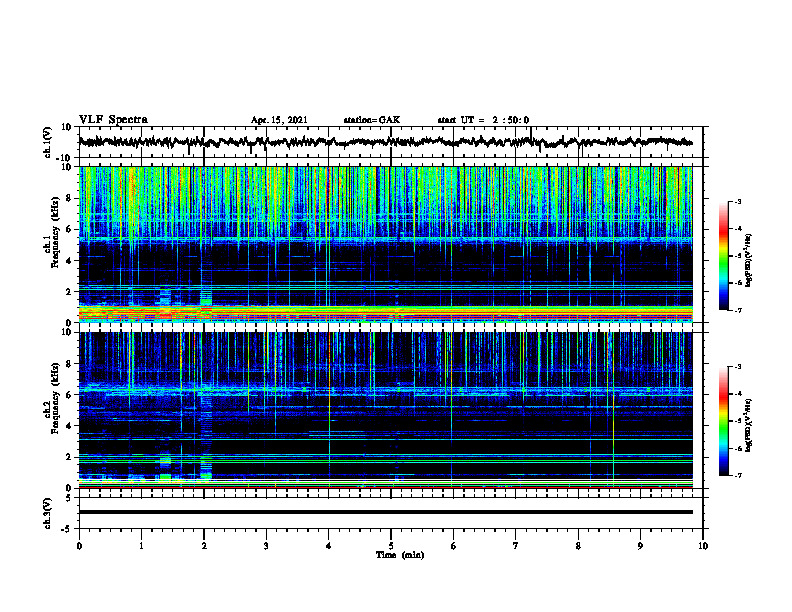Click the "7" tick on the time axis
The image size is (792, 612).
click(x=516, y=546)
